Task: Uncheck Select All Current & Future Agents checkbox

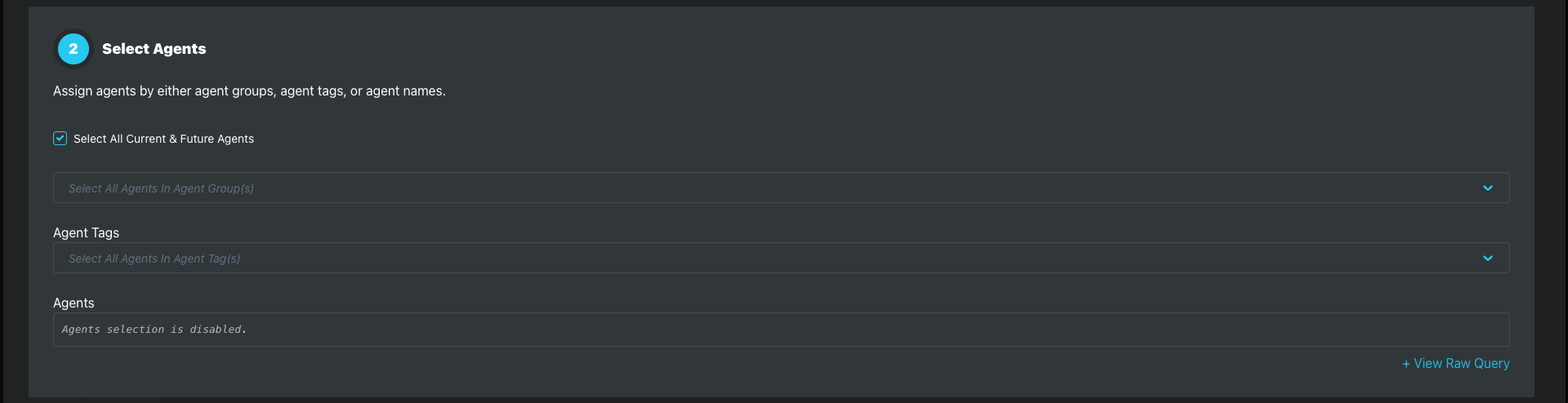Action: [60, 139]
